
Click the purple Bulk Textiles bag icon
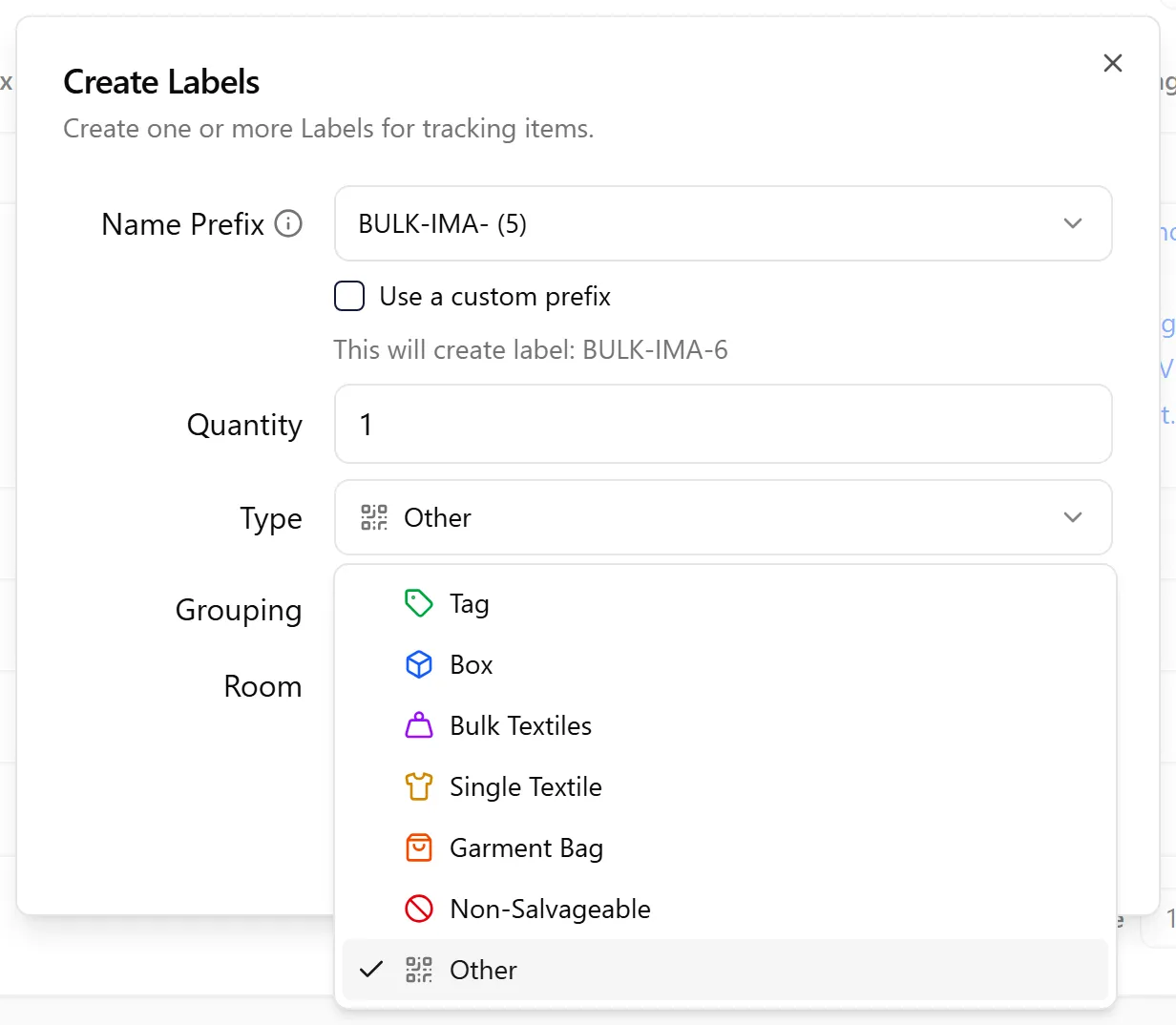coord(419,725)
